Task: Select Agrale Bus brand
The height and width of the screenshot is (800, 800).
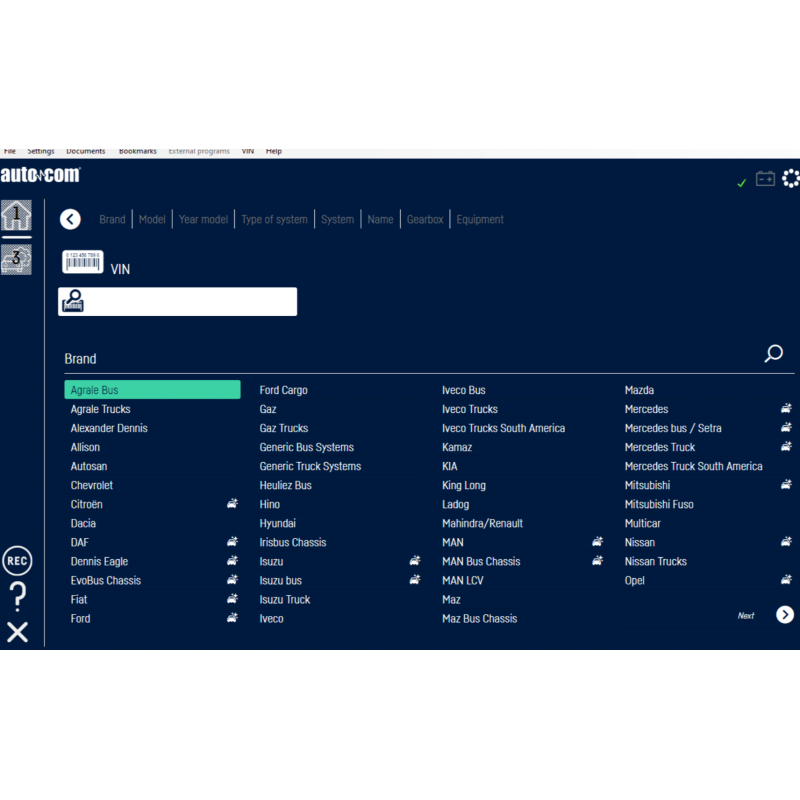Action: (x=152, y=390)
